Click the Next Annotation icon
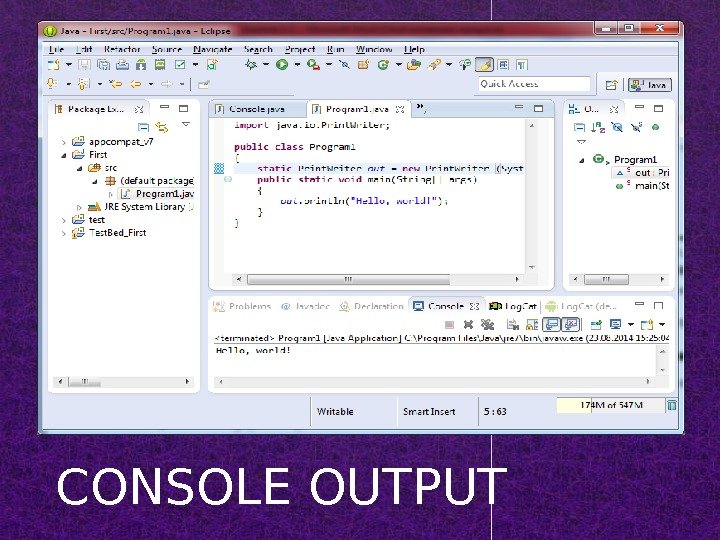Viewport: 720px width, 540px height. [52, 84]
